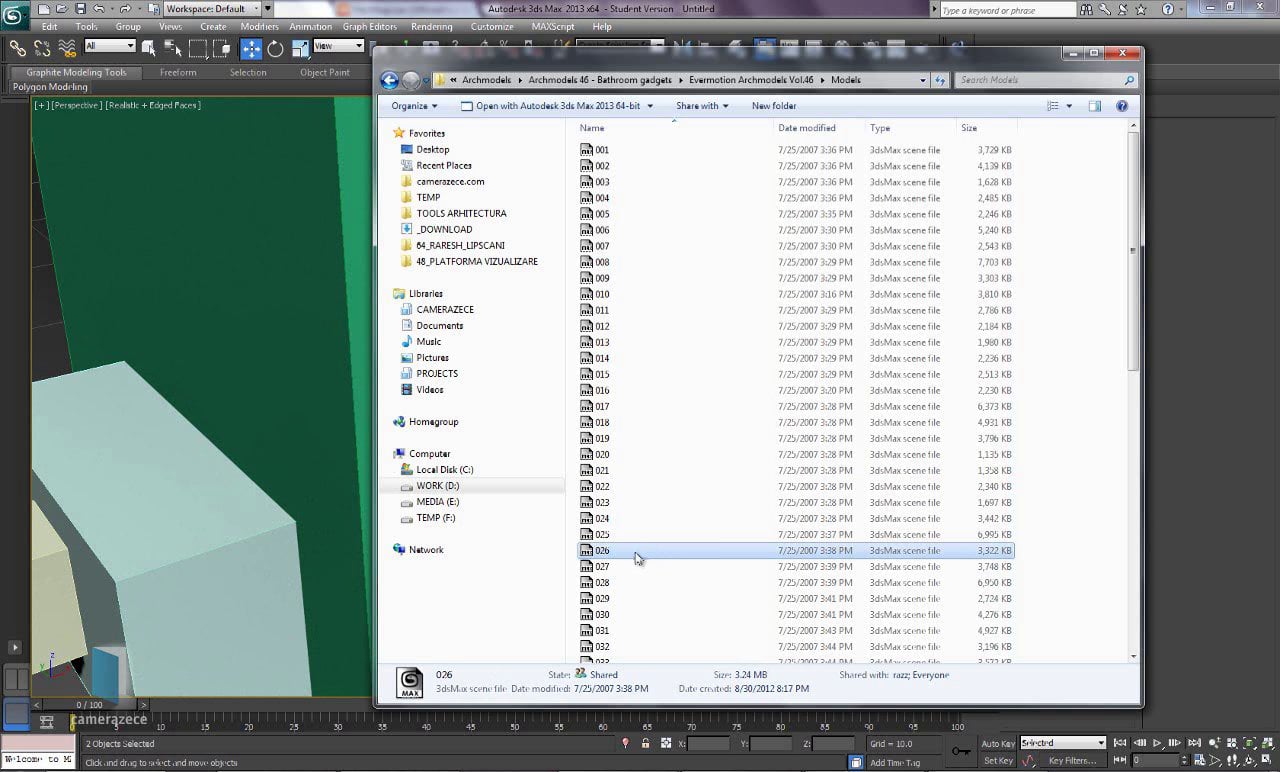1280x772 pixels.
Task: Choose the Rectangular Selection Region tool
Action: click(198, 48)
